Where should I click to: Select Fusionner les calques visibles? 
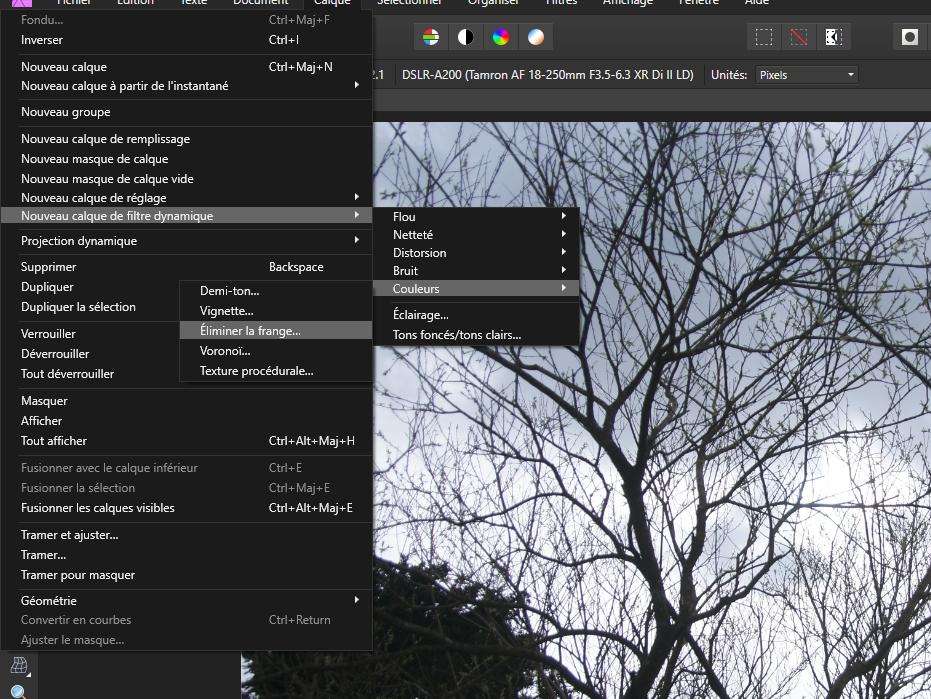click(x=187, y=508)
